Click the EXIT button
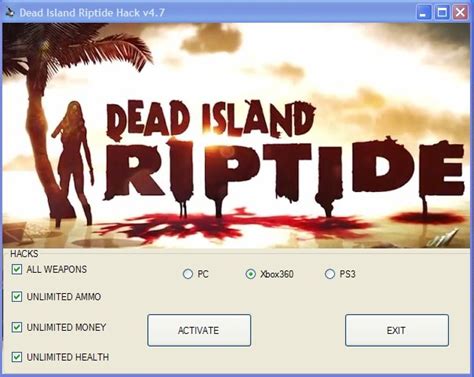The width and height of the screenshot is (474, 377). coord(397,330)
